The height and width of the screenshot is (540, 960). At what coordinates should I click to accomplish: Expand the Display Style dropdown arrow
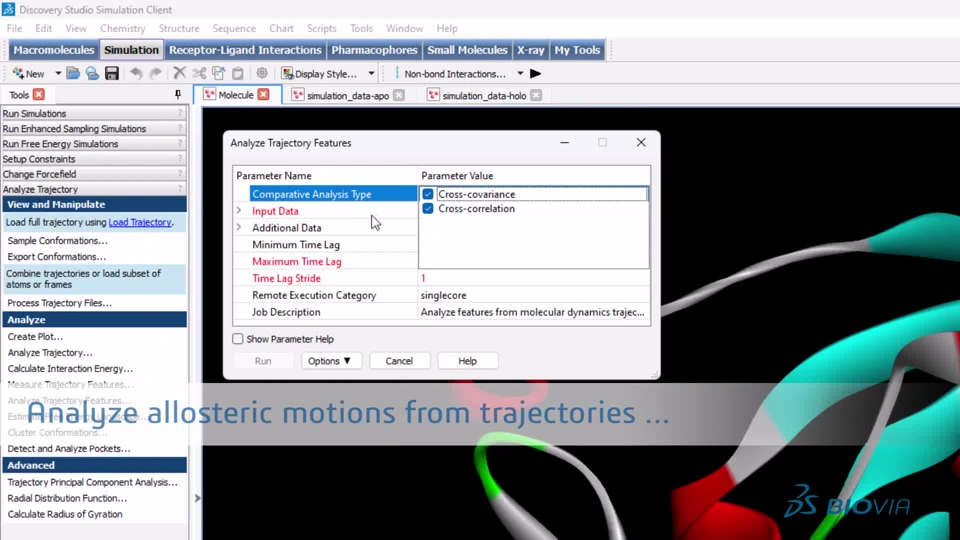click(371, 73)
